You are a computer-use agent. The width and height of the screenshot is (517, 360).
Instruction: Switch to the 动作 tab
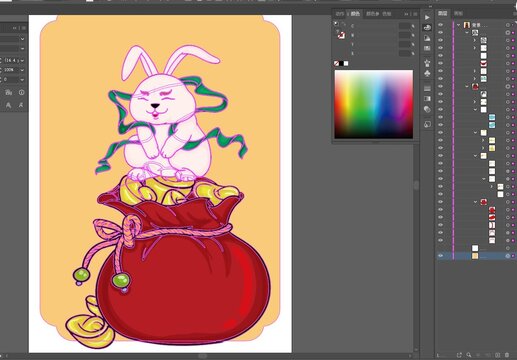coord(339,14)
